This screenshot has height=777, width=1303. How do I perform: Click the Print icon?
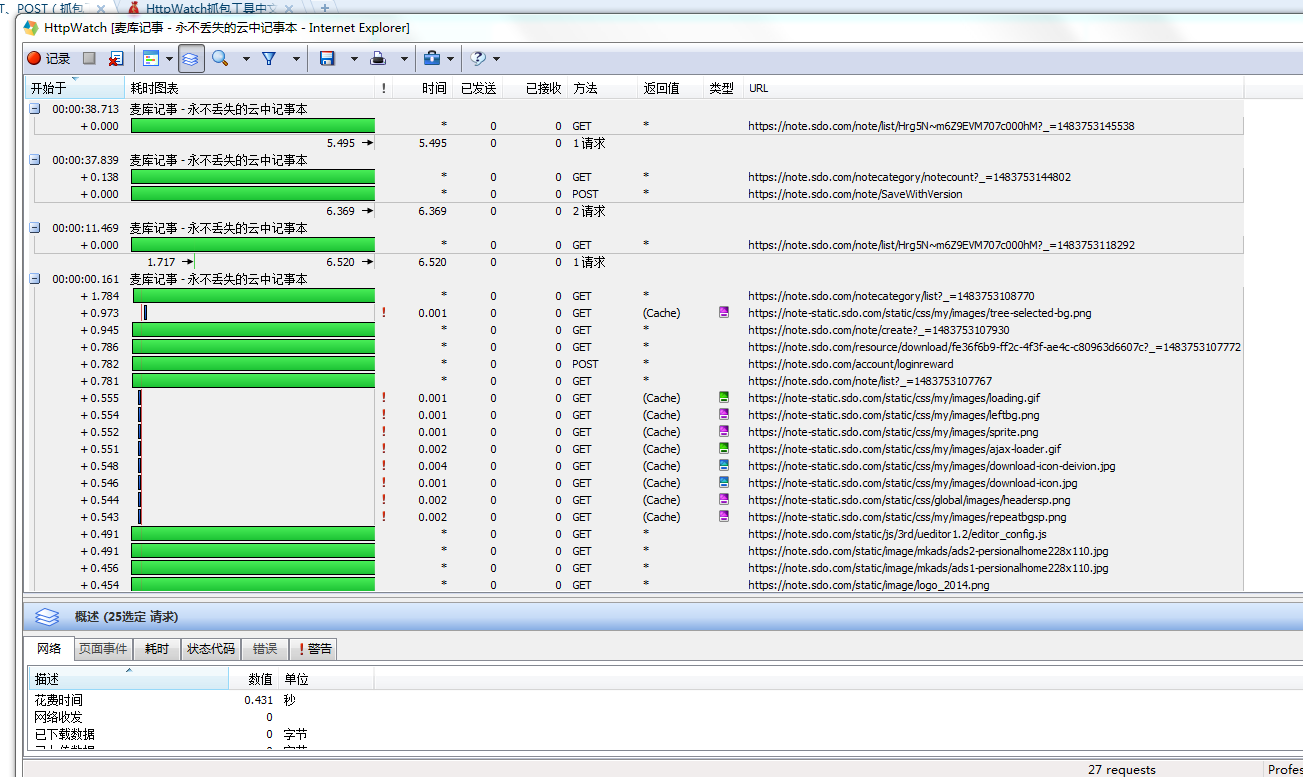(x=379, y=59)
